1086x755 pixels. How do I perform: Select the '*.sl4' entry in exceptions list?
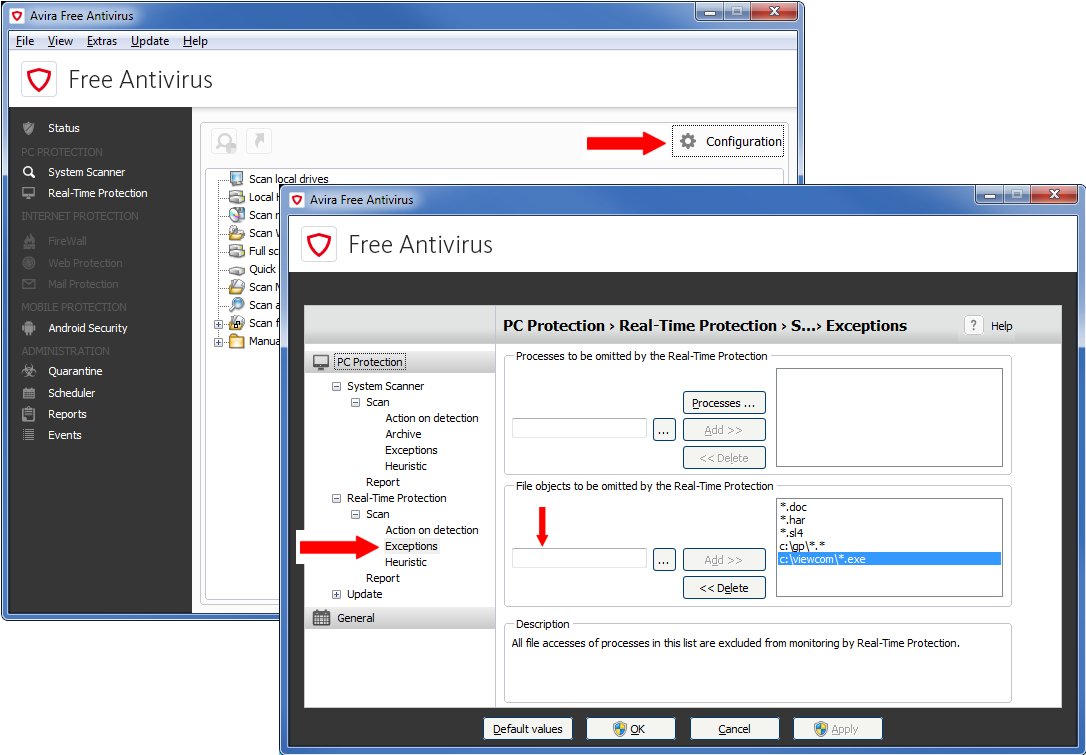pyautogui.click(x=792, y=533)
